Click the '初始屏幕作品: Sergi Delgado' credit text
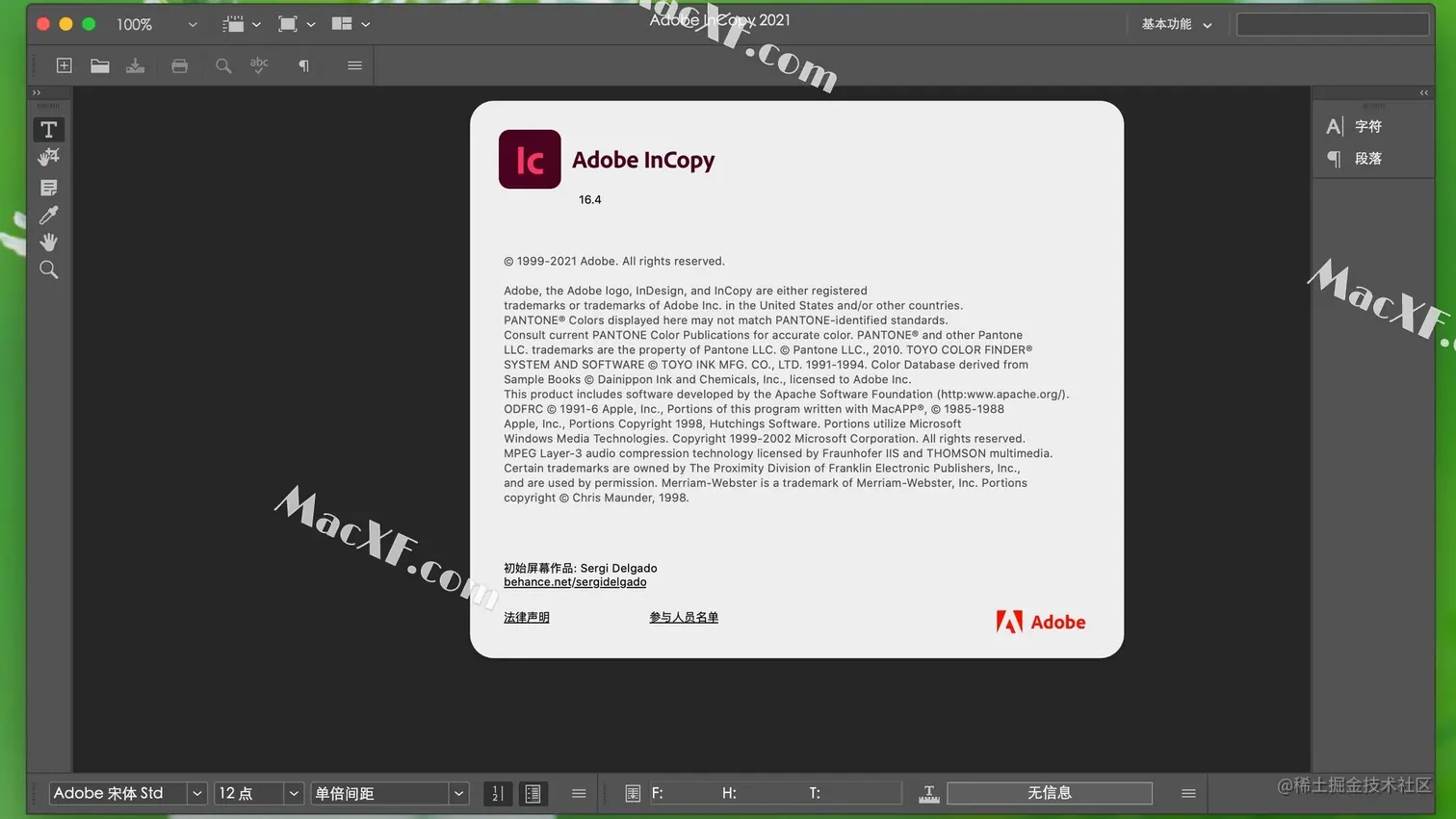Viewport: 1456px width, 819px height. (581, 568)
